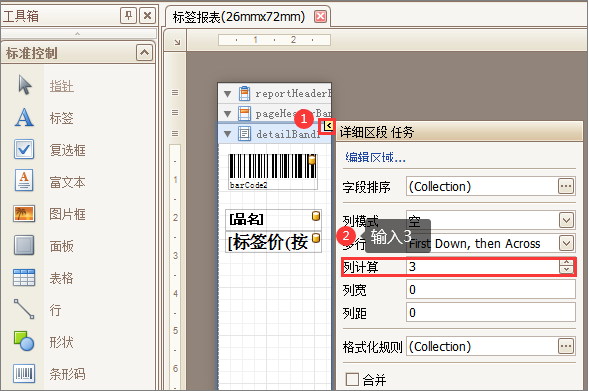Image resolution: width=589 pixels, height=391 pixels.
Task: Select the Panel (面板) tool icon
Action: pyautogui.click(x=24, y=245)
